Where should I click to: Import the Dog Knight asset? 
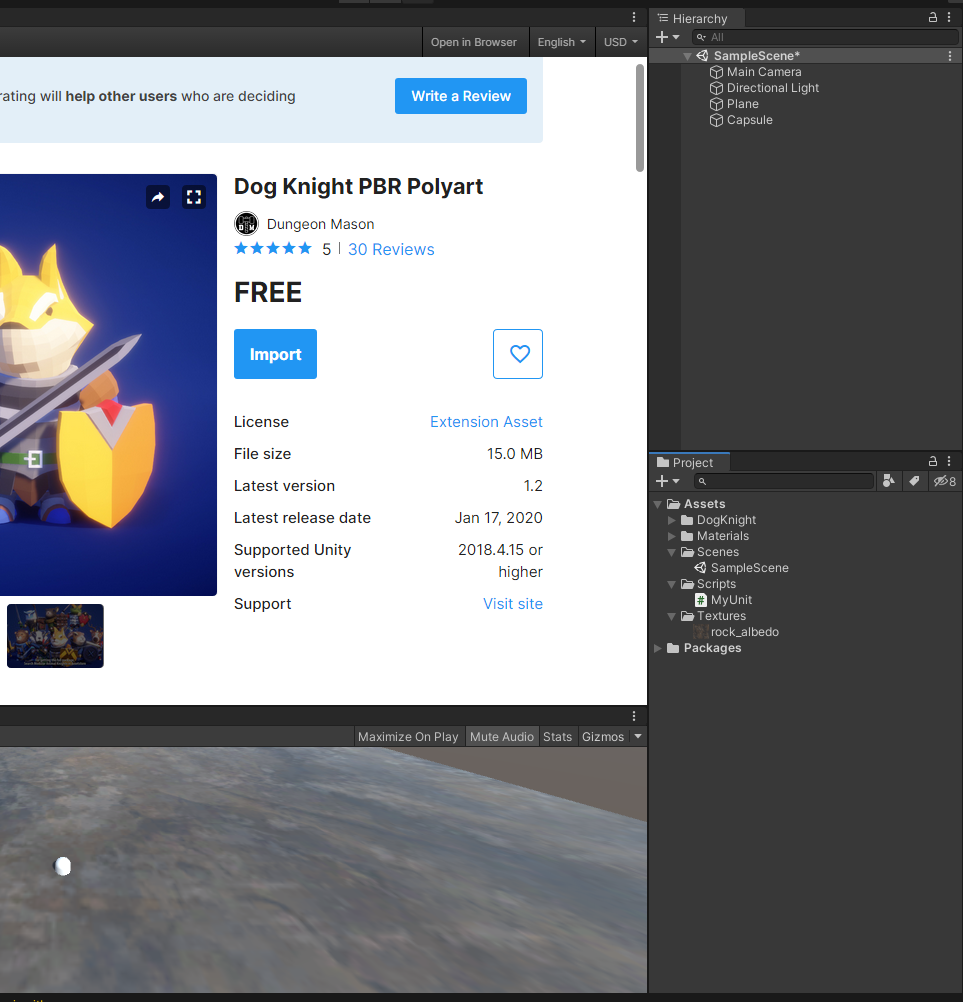coord(275,354)
